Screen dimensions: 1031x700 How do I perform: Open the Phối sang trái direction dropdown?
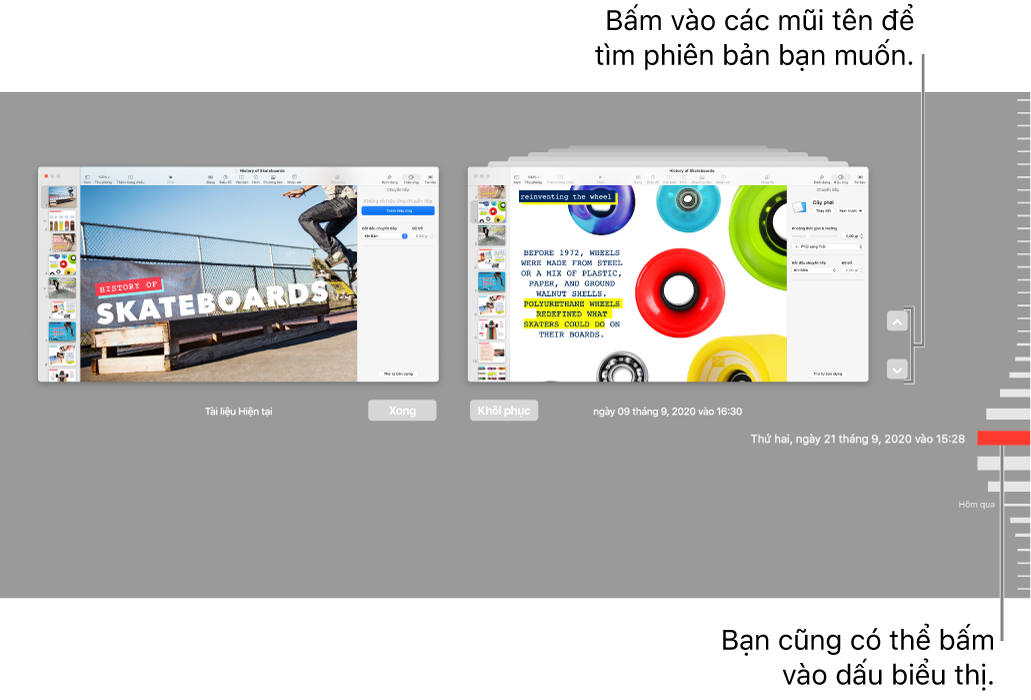click(827, 246)
